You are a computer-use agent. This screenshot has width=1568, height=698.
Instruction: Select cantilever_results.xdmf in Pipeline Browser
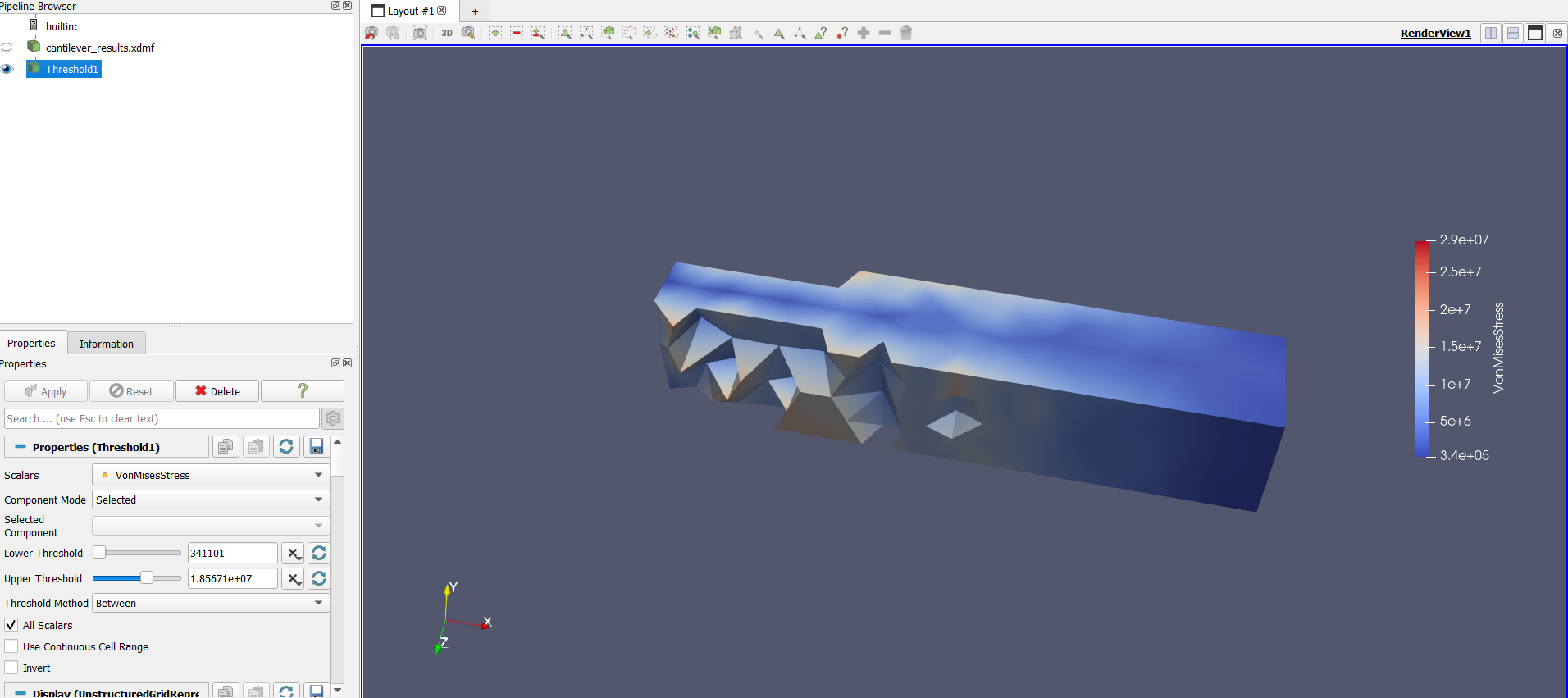(x=99, y=48)
